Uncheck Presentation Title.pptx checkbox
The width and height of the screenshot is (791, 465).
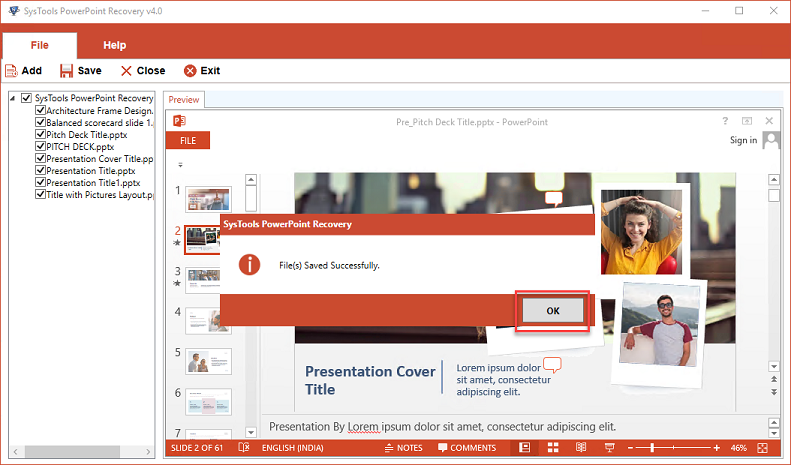[x=40, y=170]
